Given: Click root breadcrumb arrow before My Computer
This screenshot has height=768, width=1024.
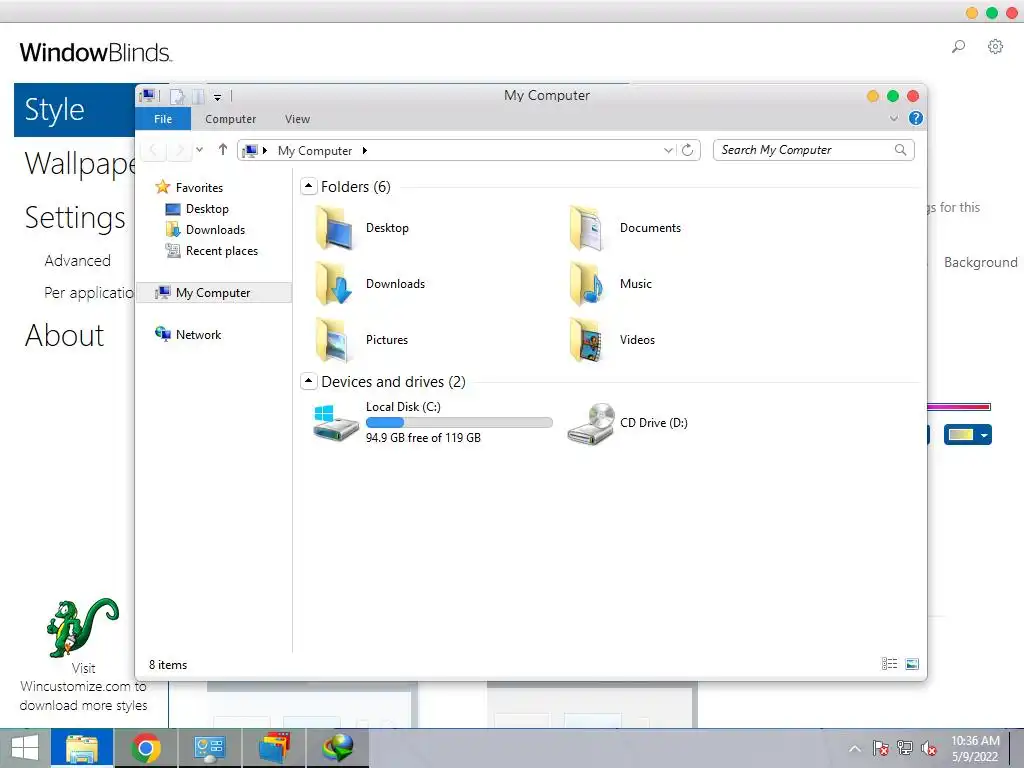Looking at the screenshot, I should [264, 151].
